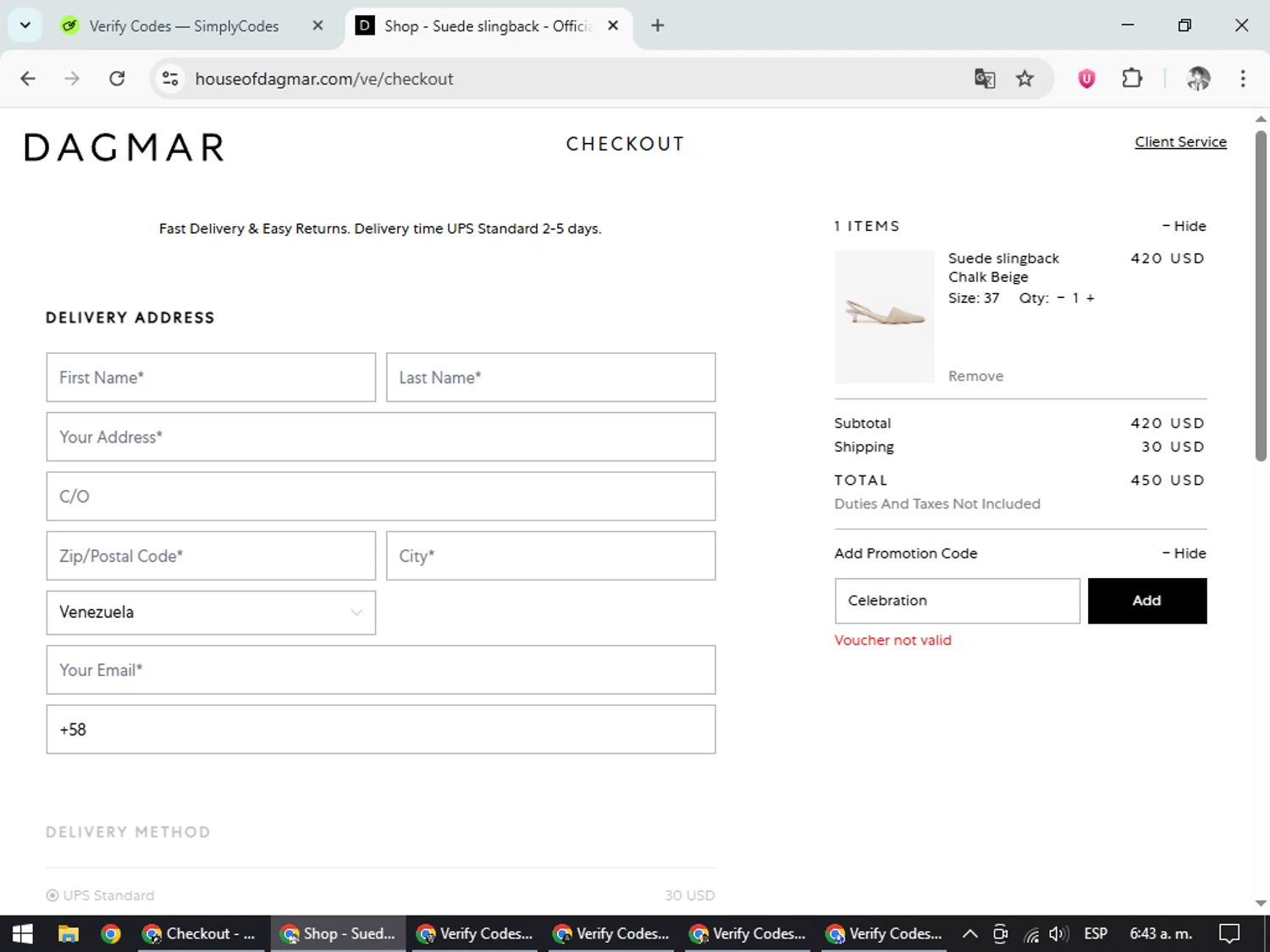1270x952 pixels.
Task: Open the tab search dropdown arrow
Action: pos(25,25)
